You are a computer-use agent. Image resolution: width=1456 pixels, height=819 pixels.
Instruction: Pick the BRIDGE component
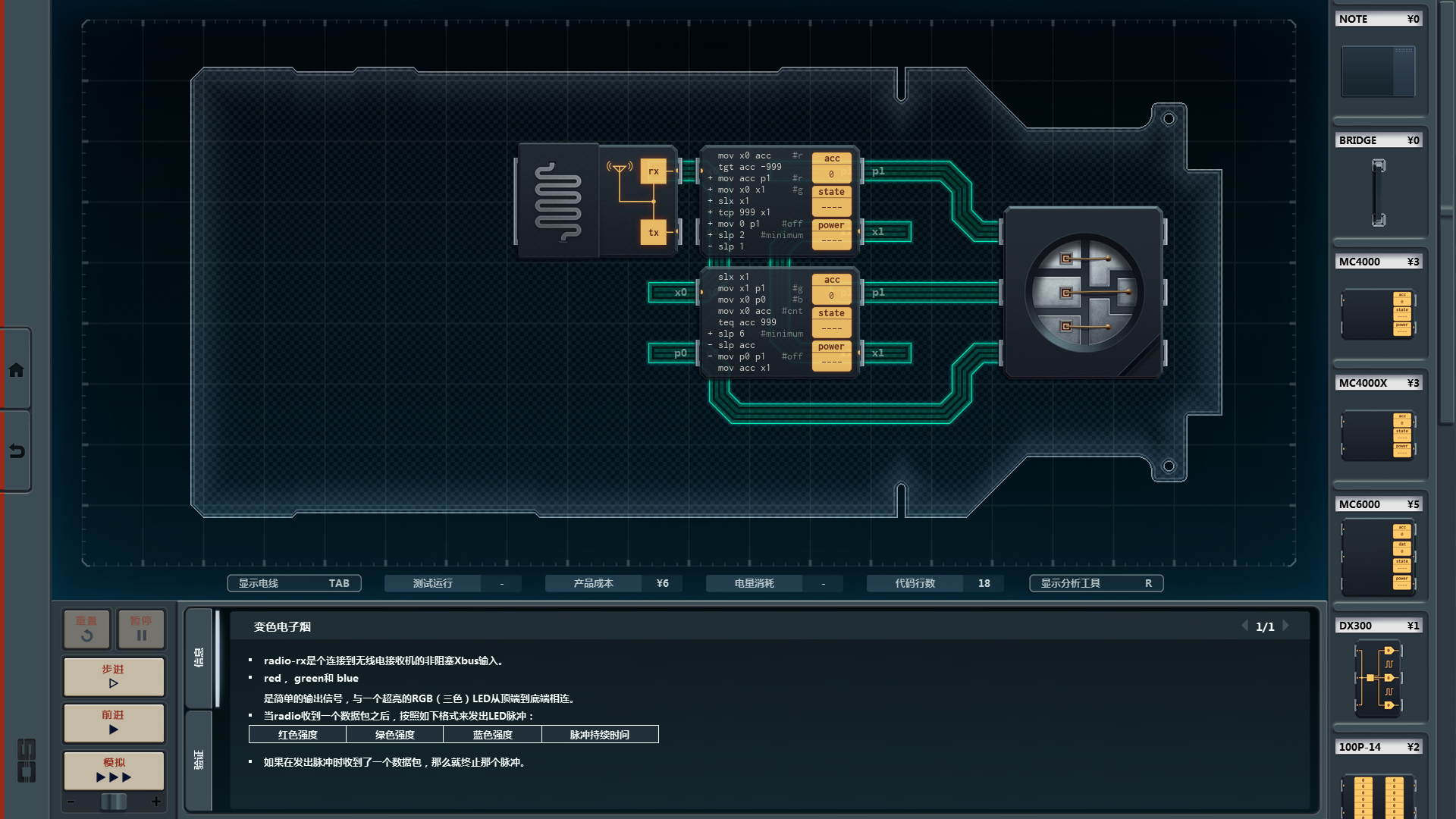(x=1378, y=192)
